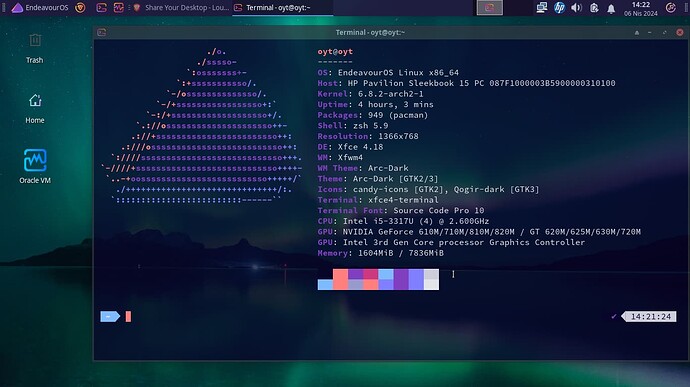Image resolution: width=690 pixels, height=387 pixels.
Task: Minimize the terminal window
Action: [650, 33]
